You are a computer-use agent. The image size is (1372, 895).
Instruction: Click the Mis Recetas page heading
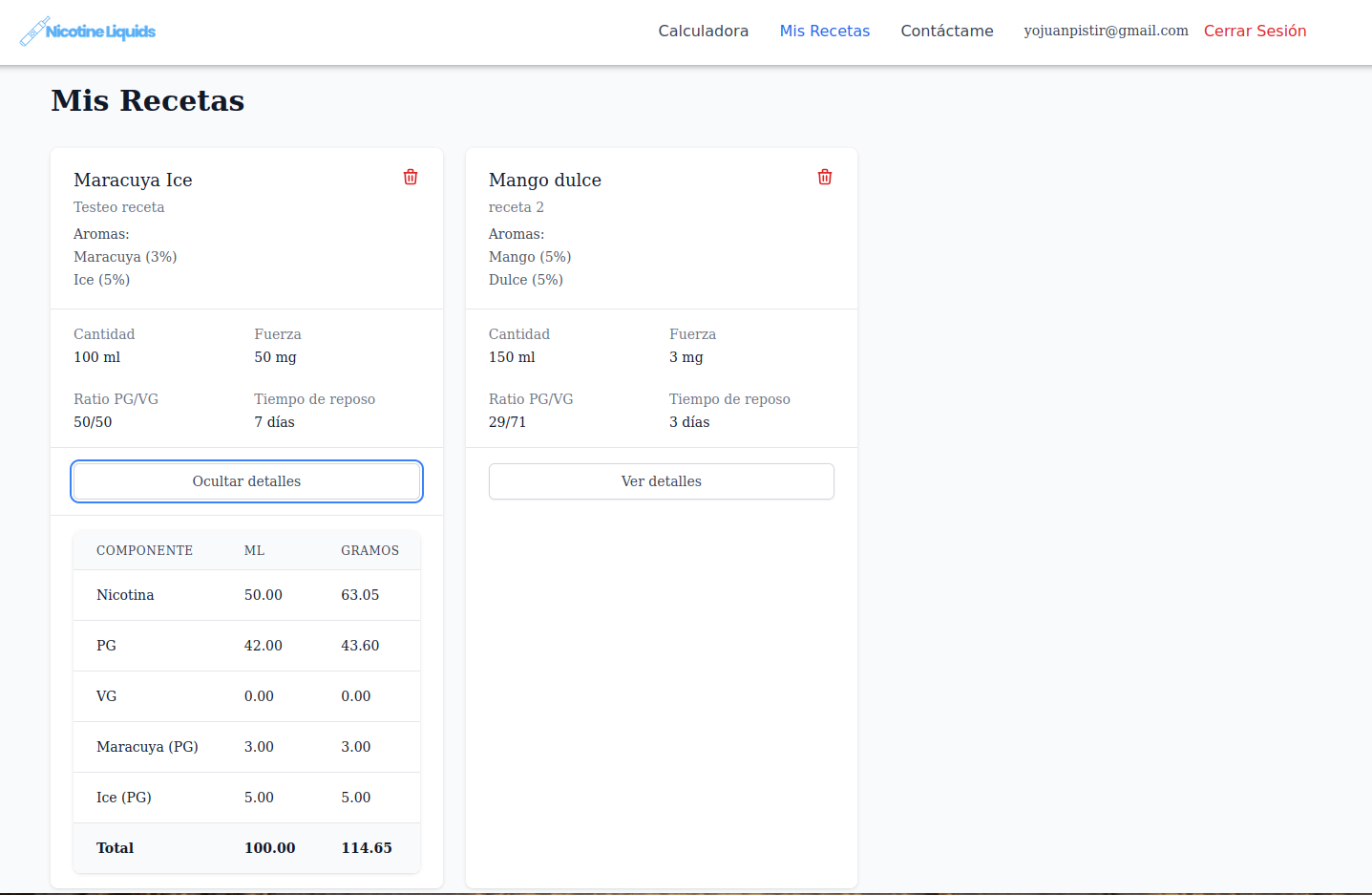148,100
